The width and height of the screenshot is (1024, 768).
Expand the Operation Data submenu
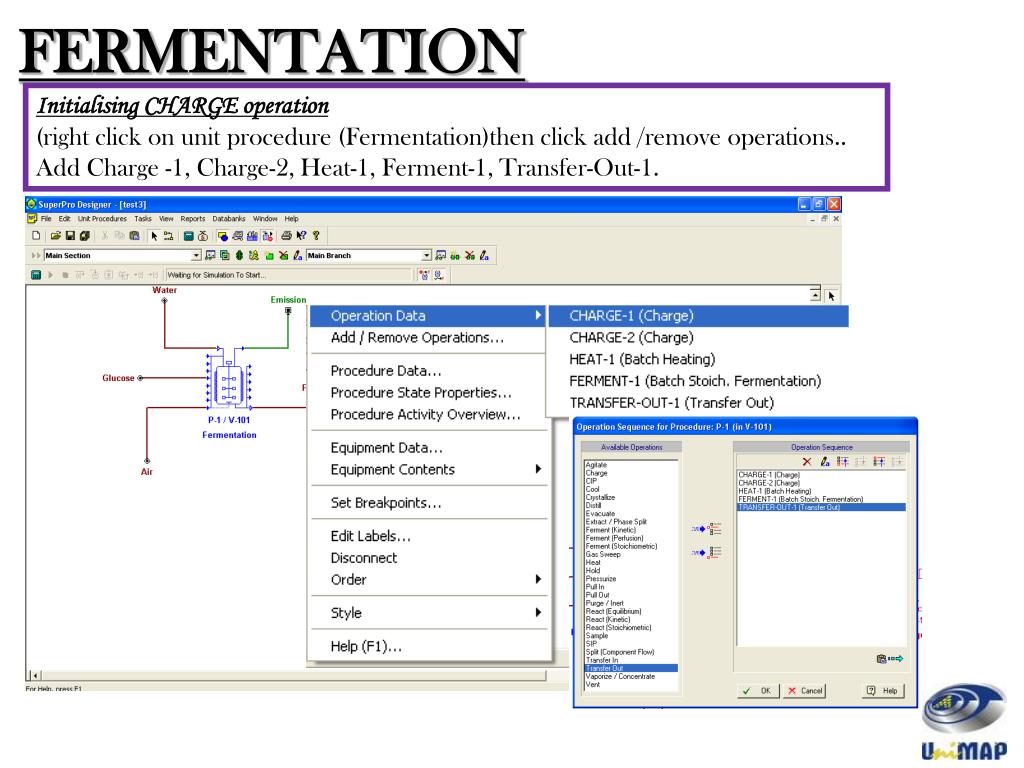pos(428,316)
